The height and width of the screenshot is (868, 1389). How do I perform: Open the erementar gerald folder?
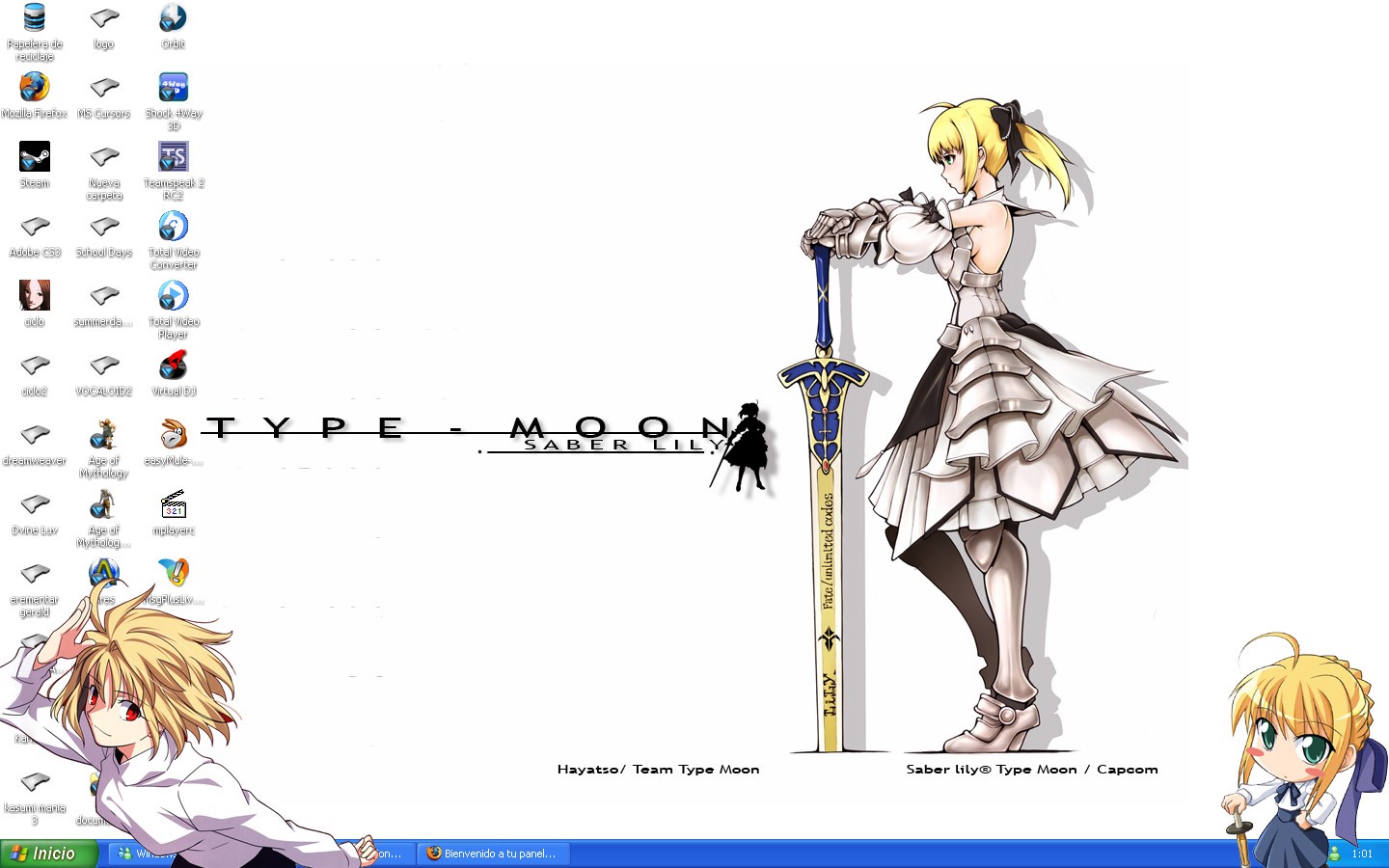tap(35, 587)
